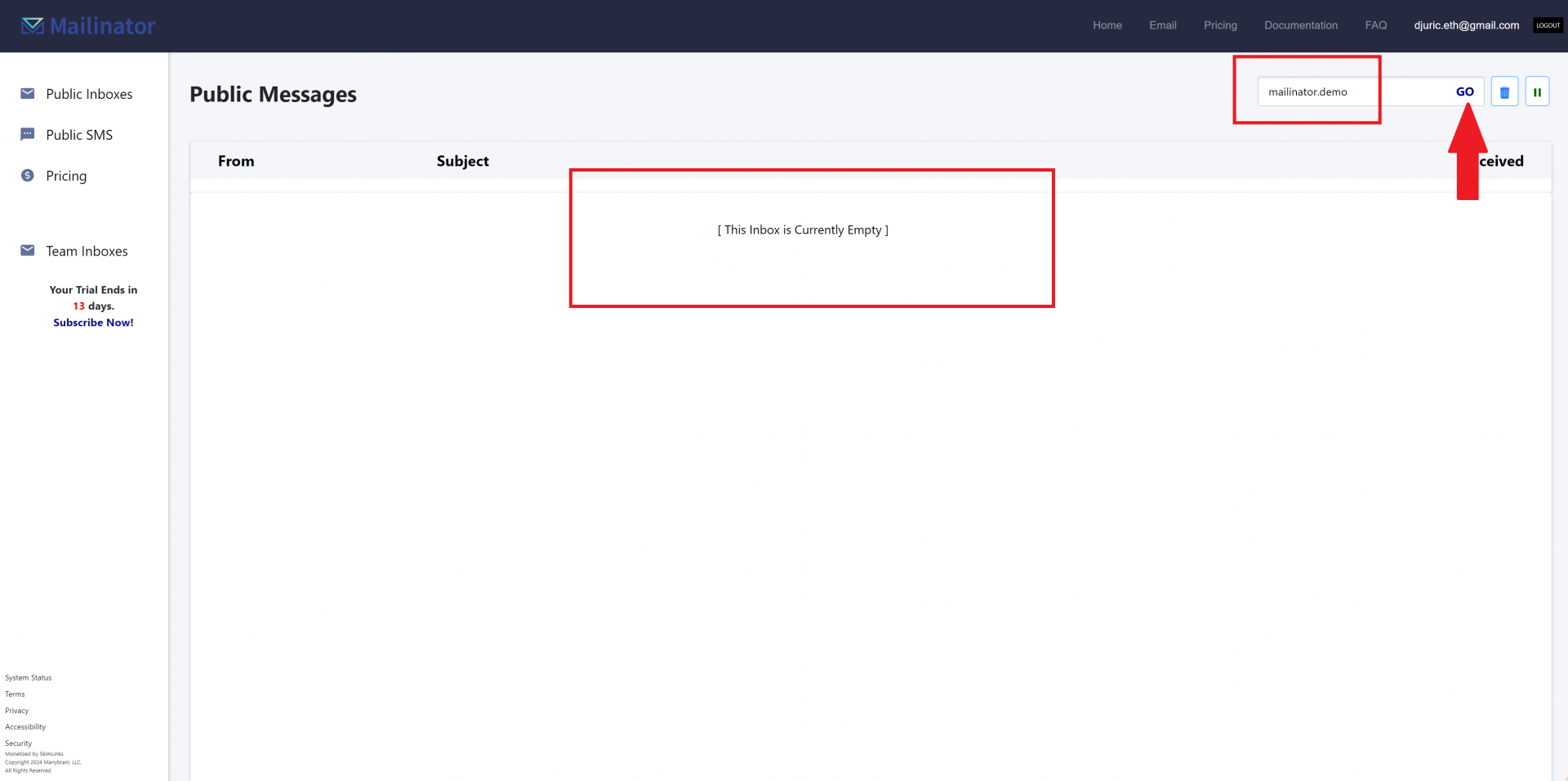This screenshot has width=1568, height=781.
Task: Select the Public SMS chat icon
Action: (x=29, y=133)
